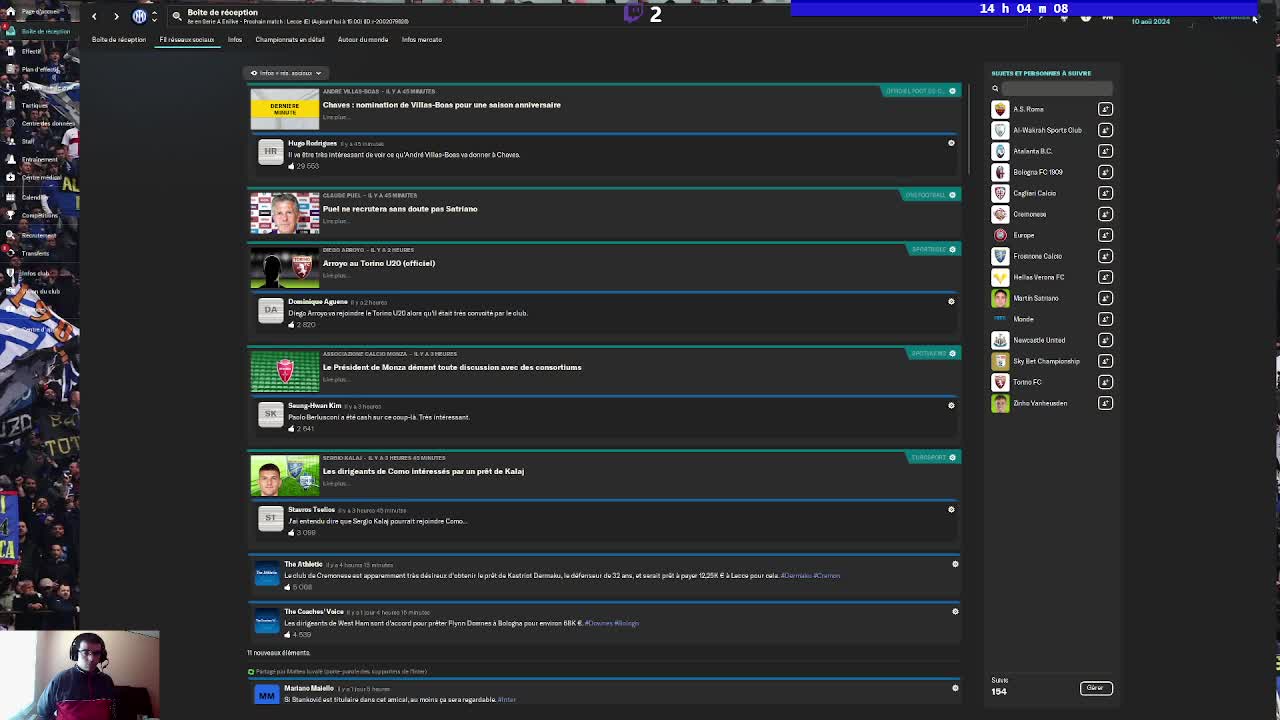The image size is (1280, 720).
Task: Expand the Infos + rés. sociaux filter dropdown
Action: coord(286,73)
